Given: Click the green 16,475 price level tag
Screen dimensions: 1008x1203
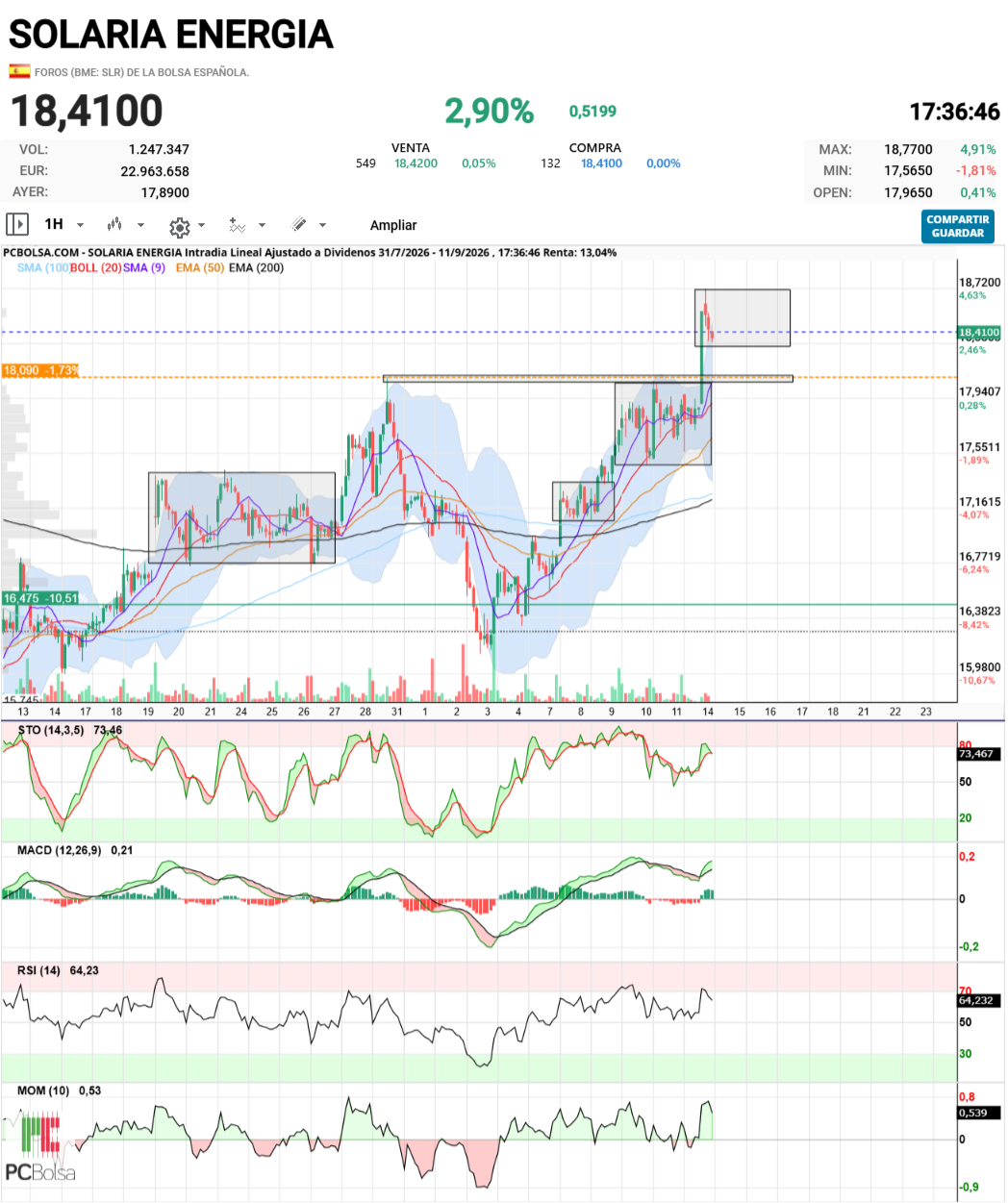Looking at the screenshot, I should 40,598.
